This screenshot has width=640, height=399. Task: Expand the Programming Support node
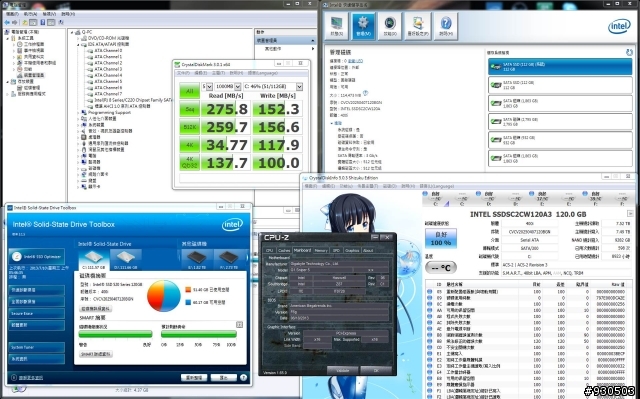(x=78, y=112)
